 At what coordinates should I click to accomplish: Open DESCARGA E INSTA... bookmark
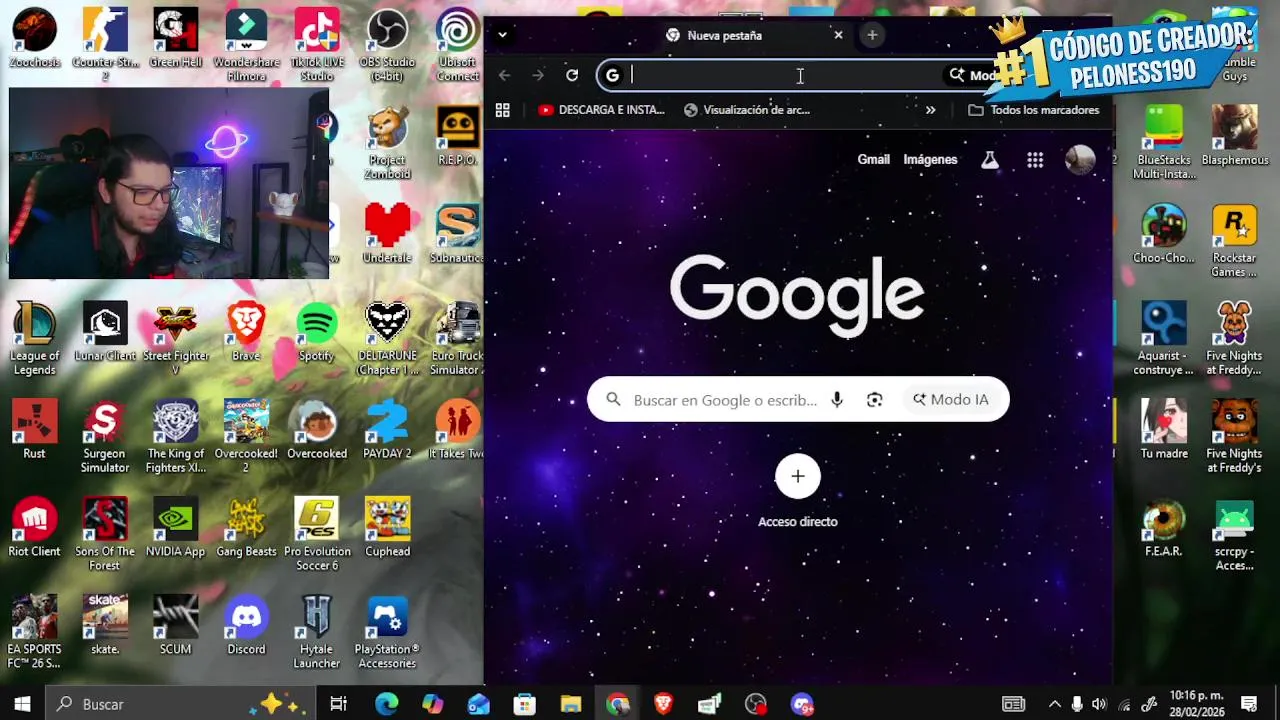point(601,110)
